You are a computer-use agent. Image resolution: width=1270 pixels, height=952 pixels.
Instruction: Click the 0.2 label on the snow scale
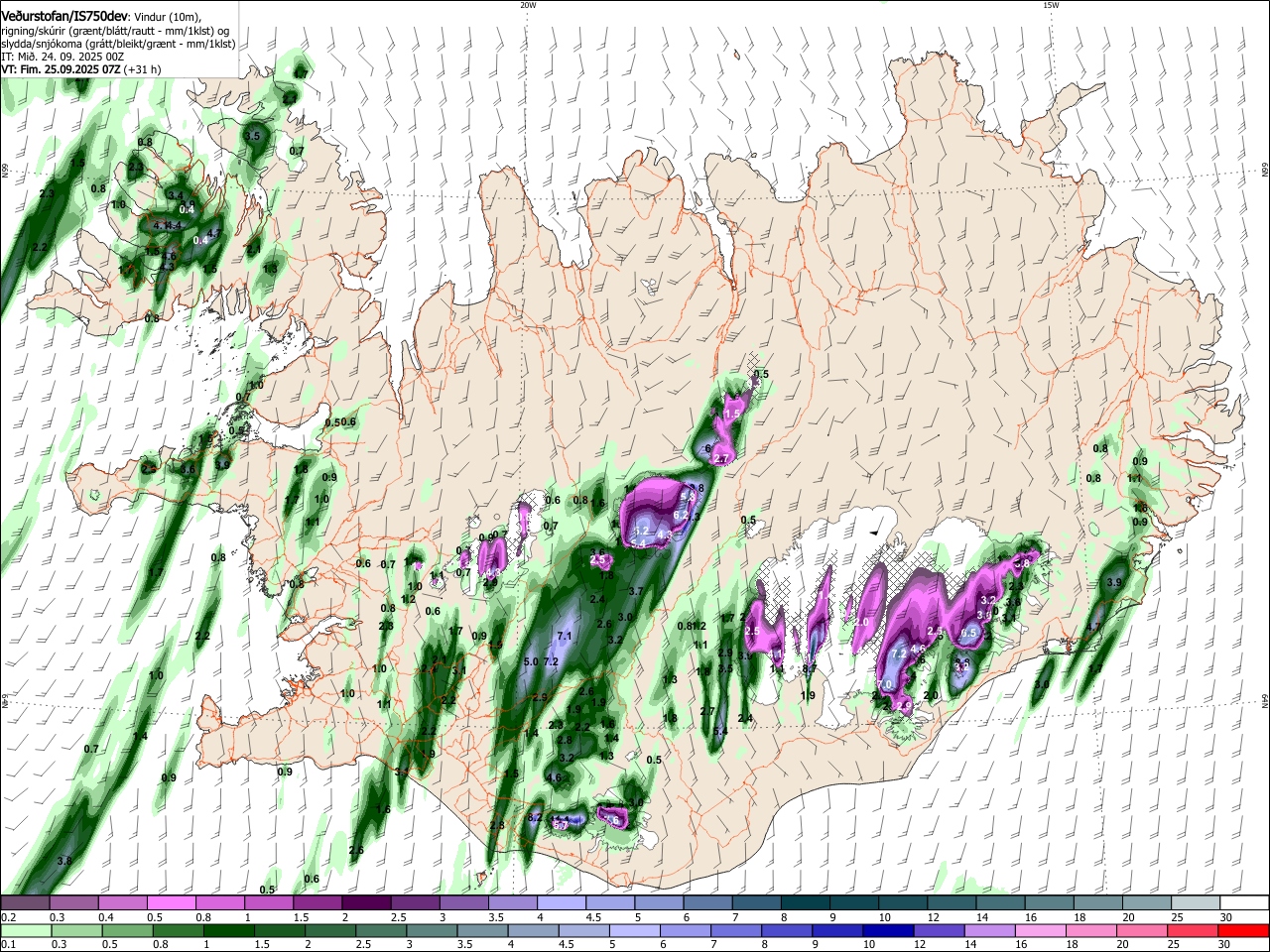click(x=9, y=917)
